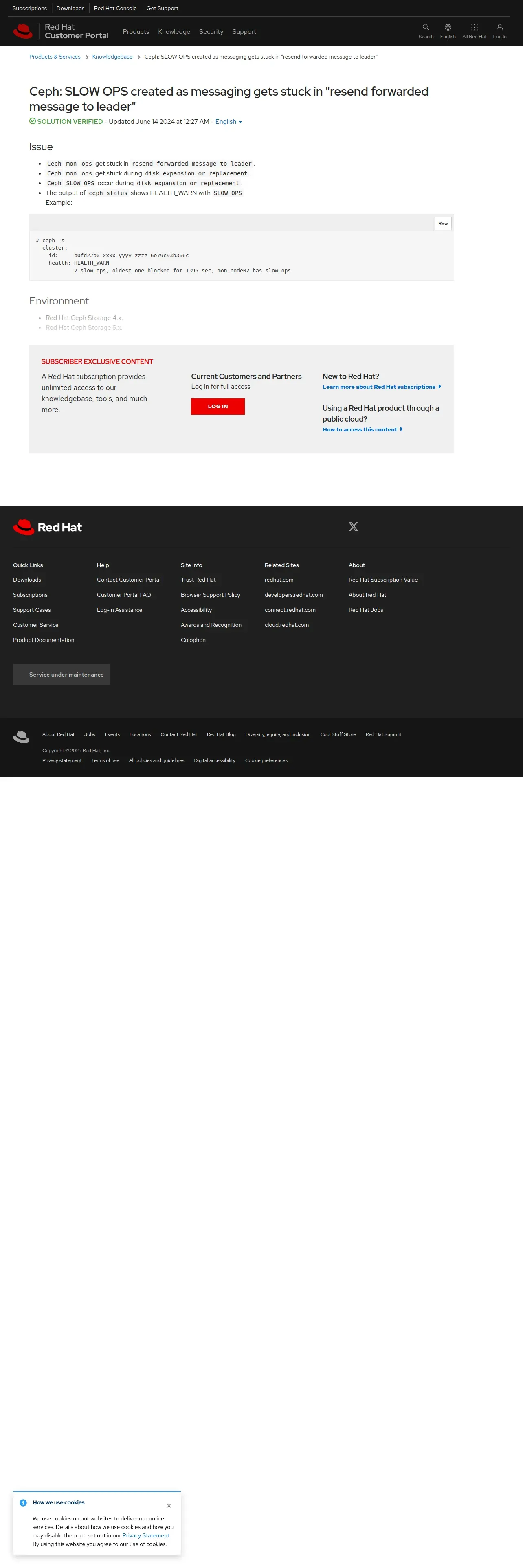This screenshot has width=523, height=1568.
Task: Go to Downloads in top bar
Action: click(70, 9)
